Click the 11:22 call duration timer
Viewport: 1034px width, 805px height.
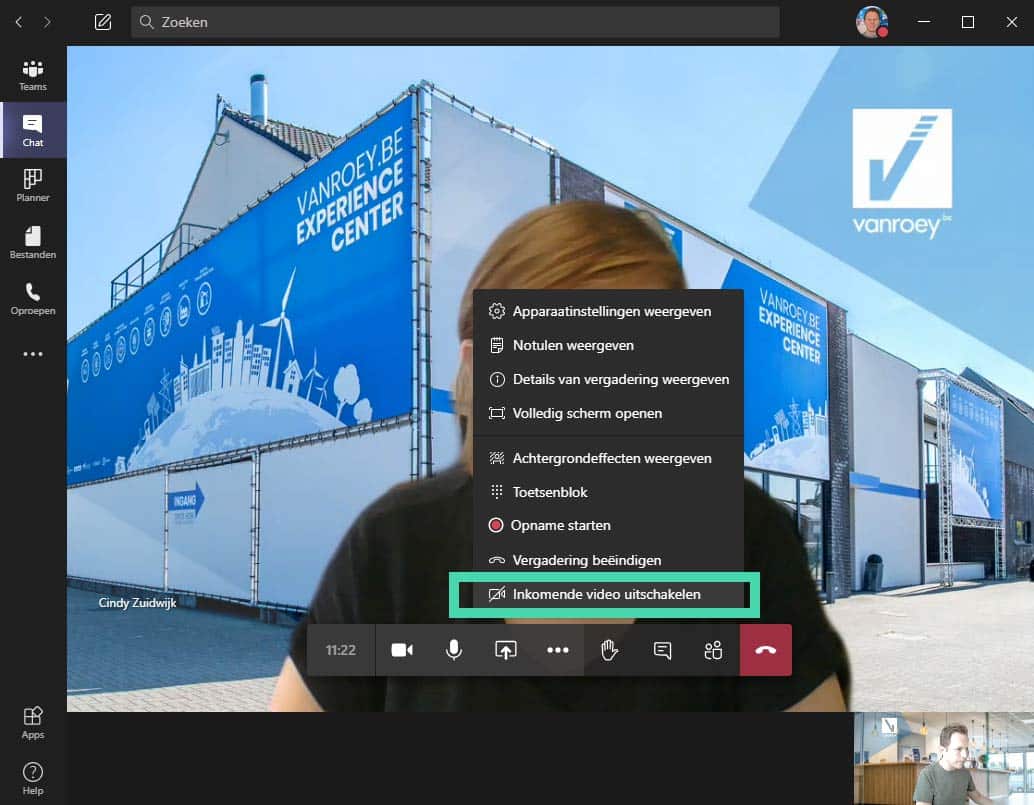click(x=340, y=650)
